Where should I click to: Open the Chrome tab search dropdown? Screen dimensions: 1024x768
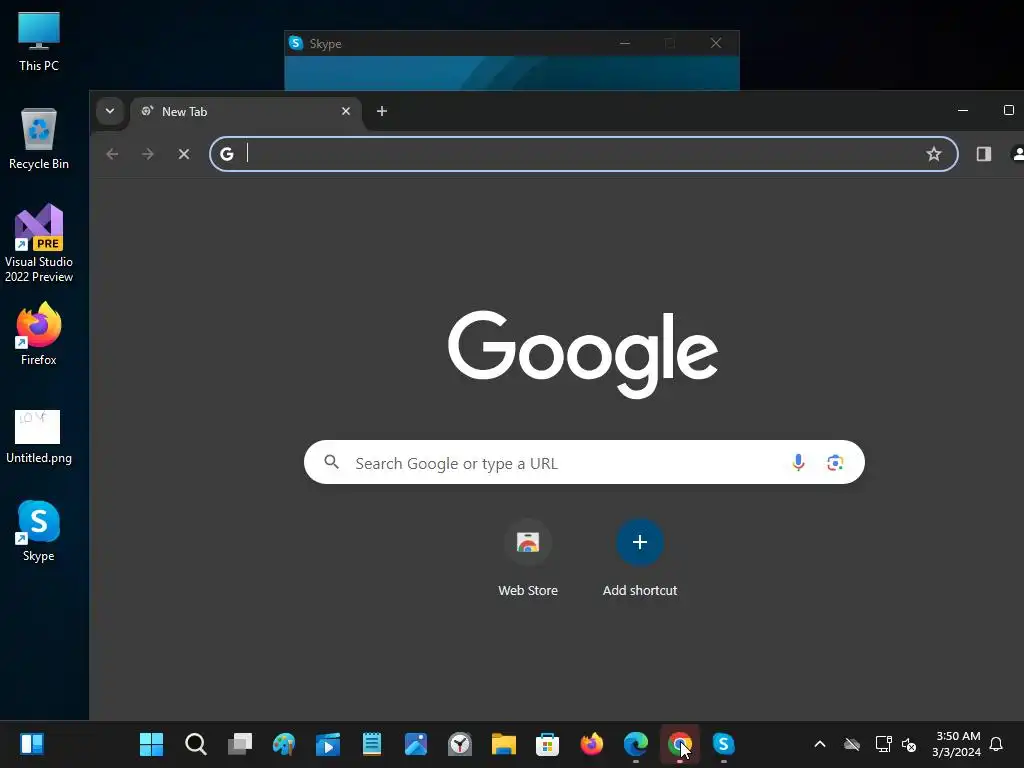coord(110,111)
